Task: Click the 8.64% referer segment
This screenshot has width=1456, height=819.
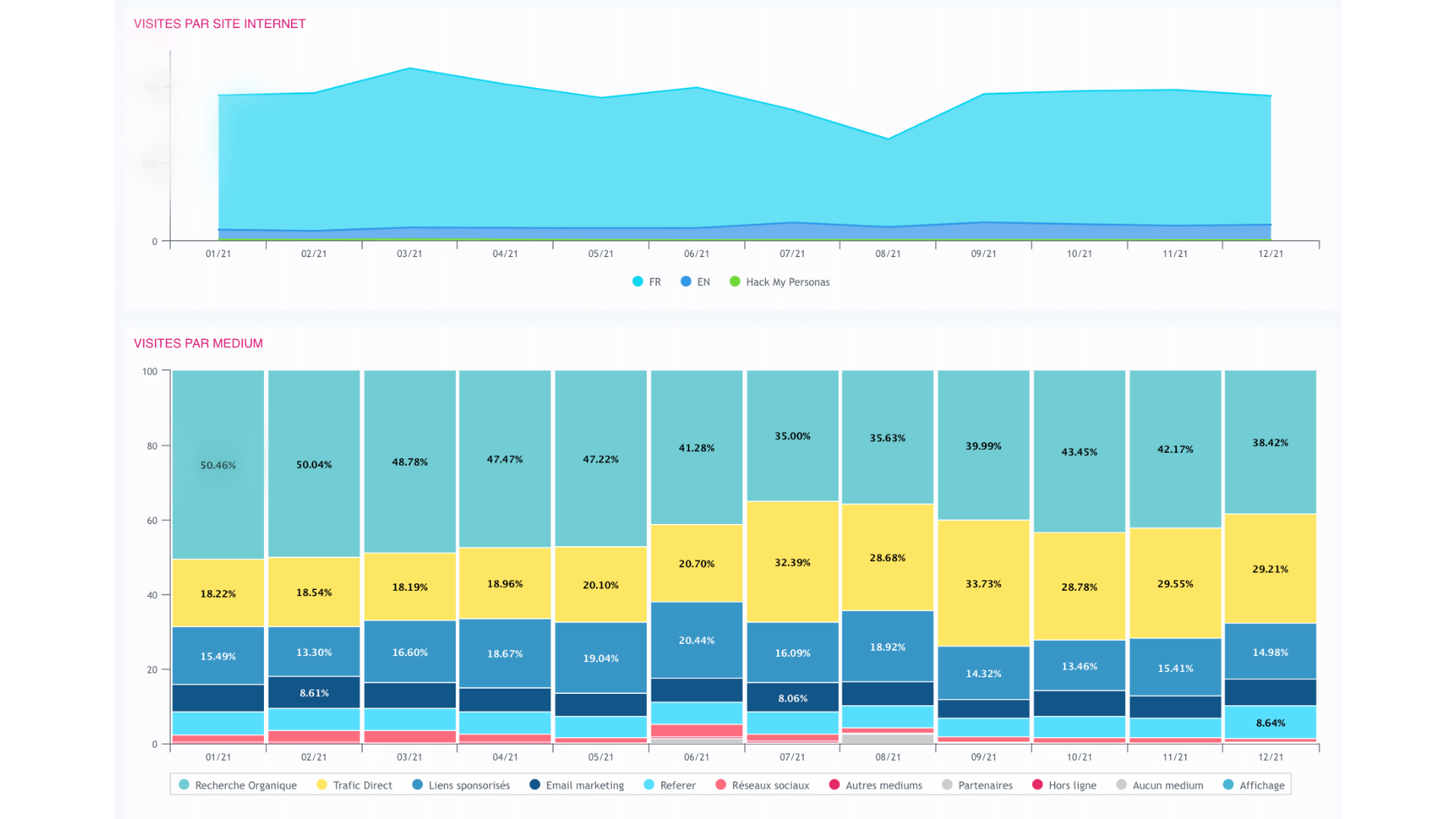Action: tap(1270, 723)
